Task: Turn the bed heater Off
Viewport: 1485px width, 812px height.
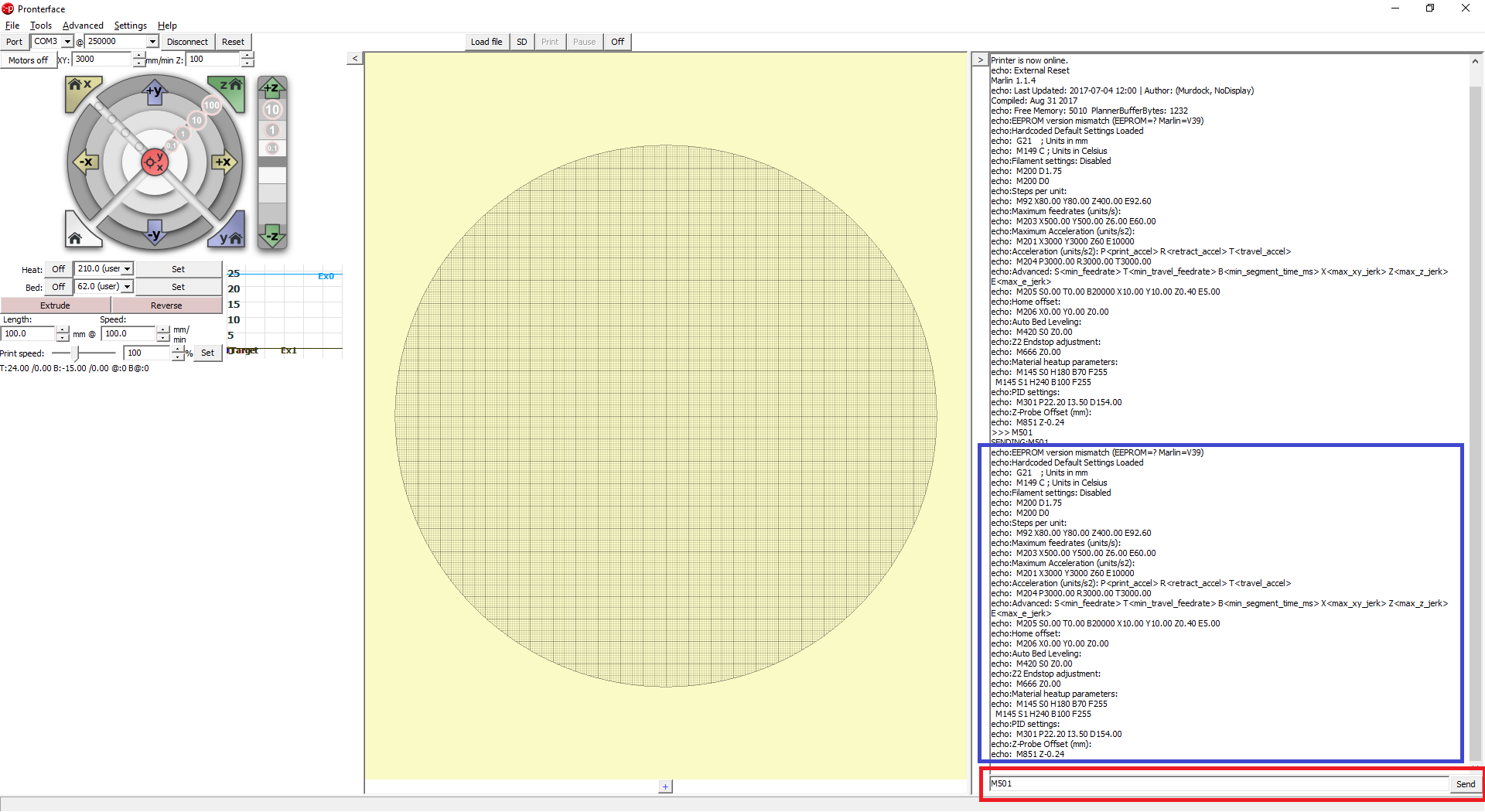Action: 59,287
